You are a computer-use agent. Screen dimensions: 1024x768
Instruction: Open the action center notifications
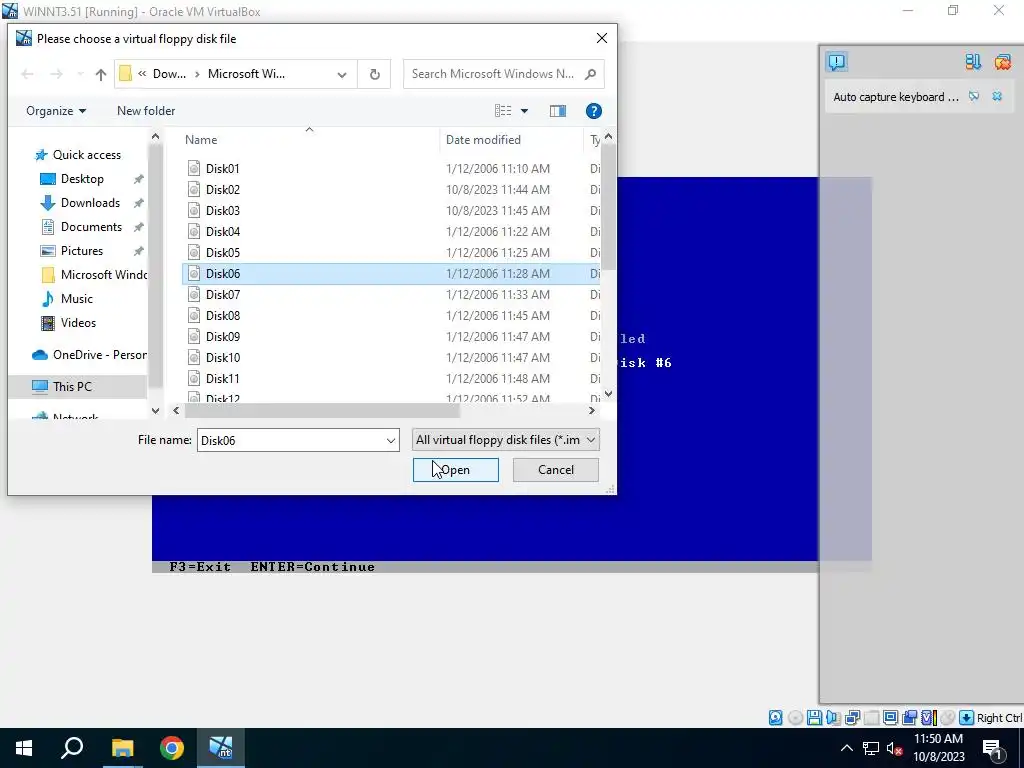point(993,748)
